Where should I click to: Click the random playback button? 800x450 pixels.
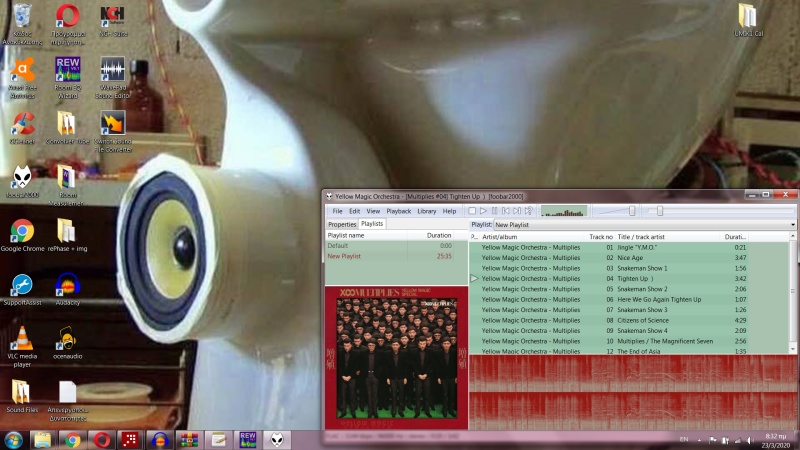pos(529,211)
